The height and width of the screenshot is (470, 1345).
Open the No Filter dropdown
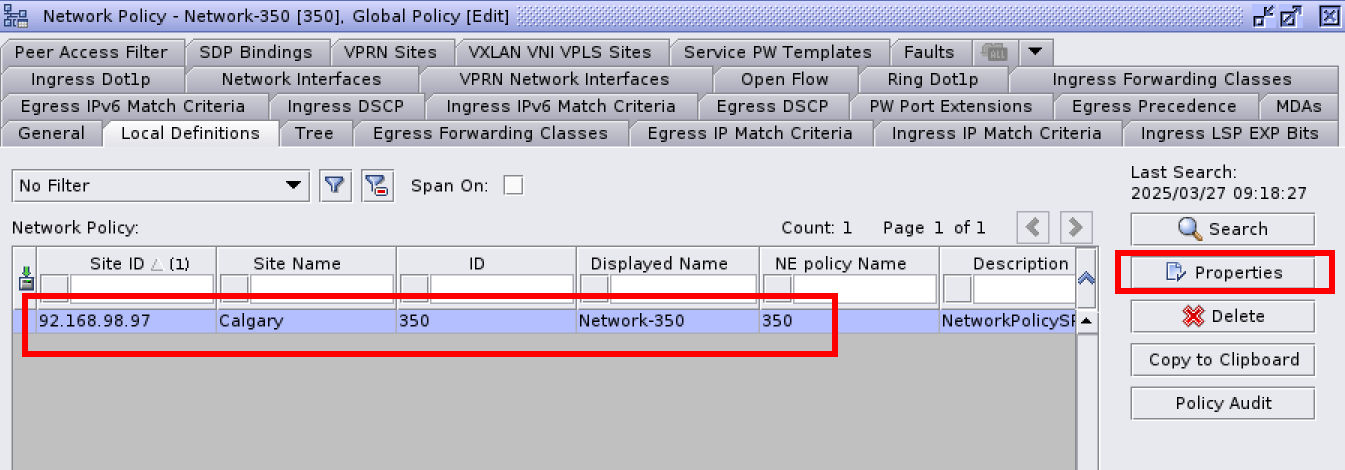coord(160,185)
